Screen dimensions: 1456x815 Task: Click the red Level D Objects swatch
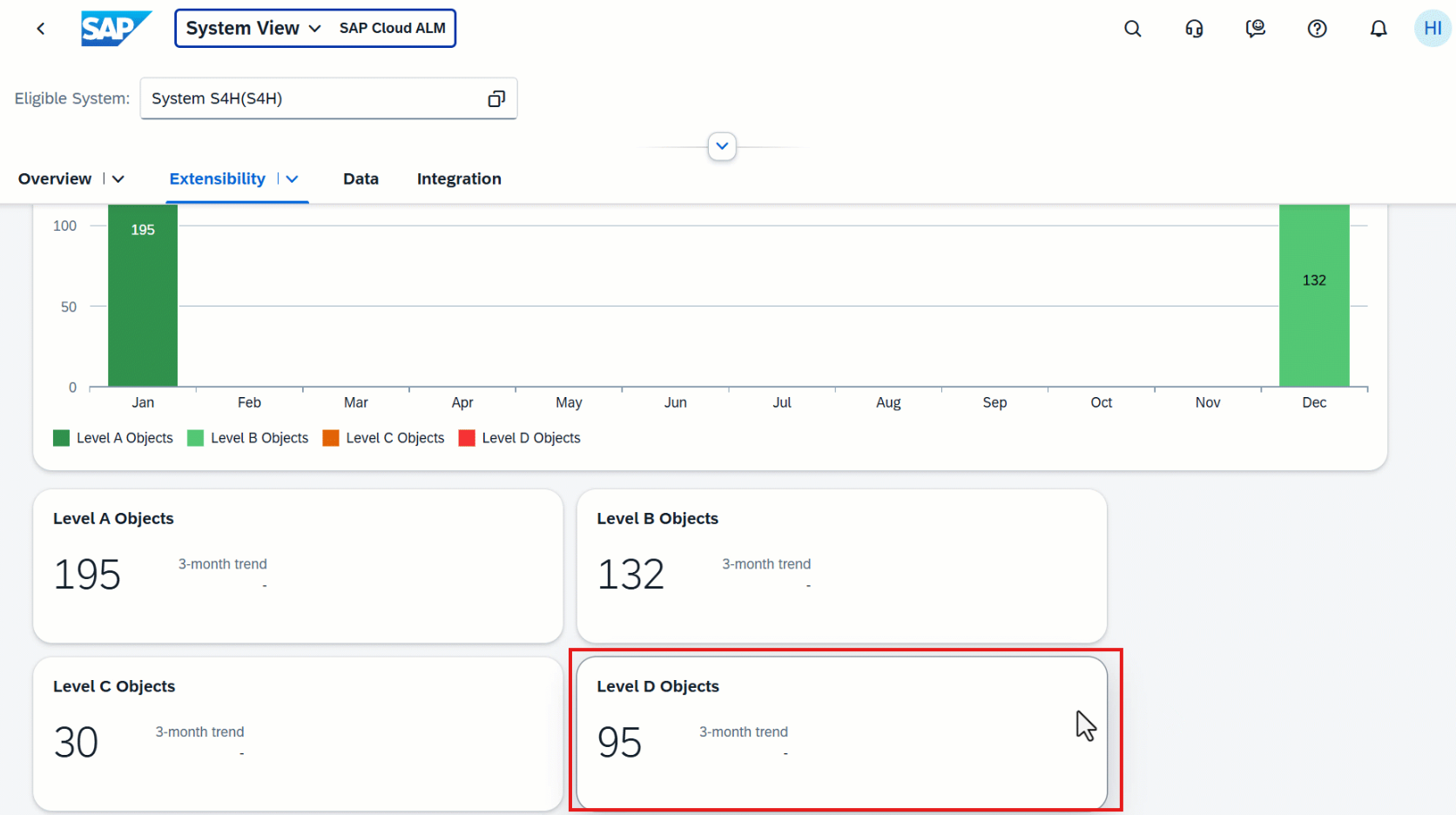pyautogui.click(x=467, y=438)
